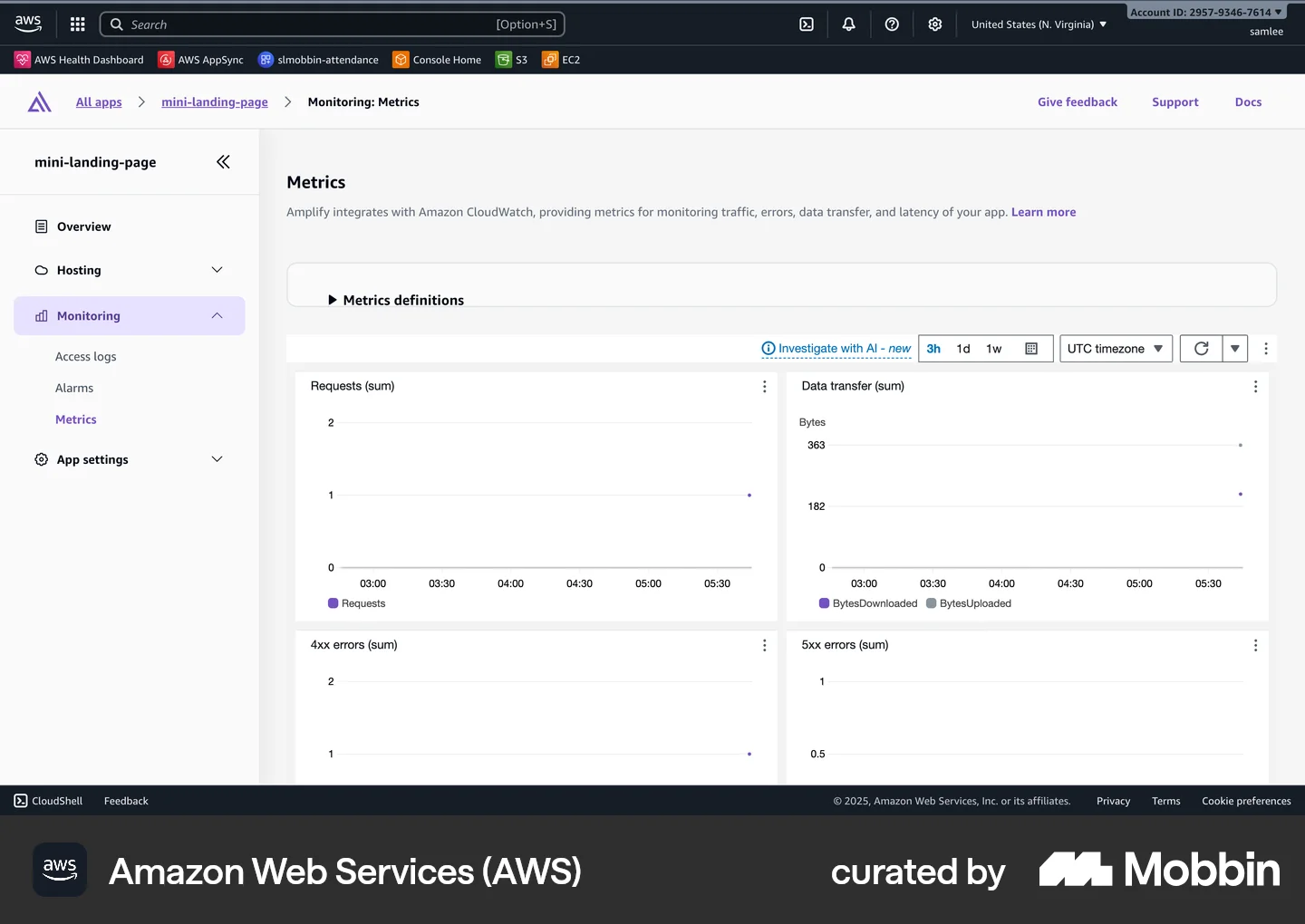Open the notifications bell
The width and height of the screenshot is (1305, 924).
tap(848, 24)
